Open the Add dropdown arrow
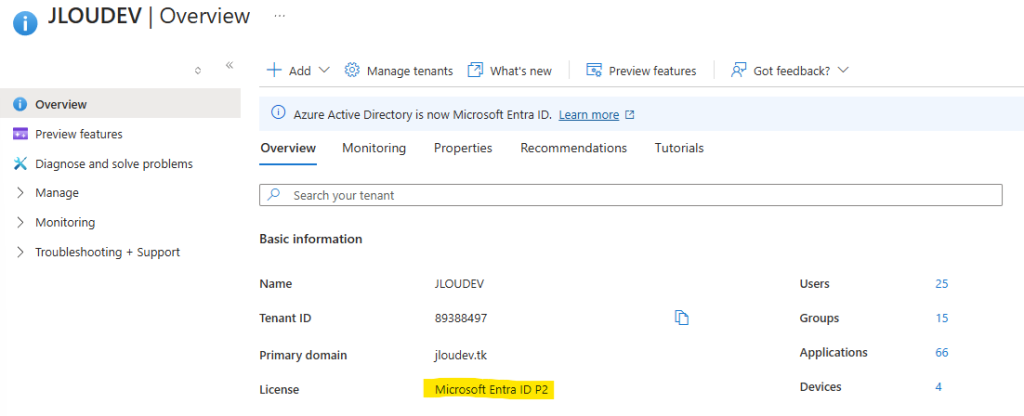1024x416 pixels. (324, 70)
